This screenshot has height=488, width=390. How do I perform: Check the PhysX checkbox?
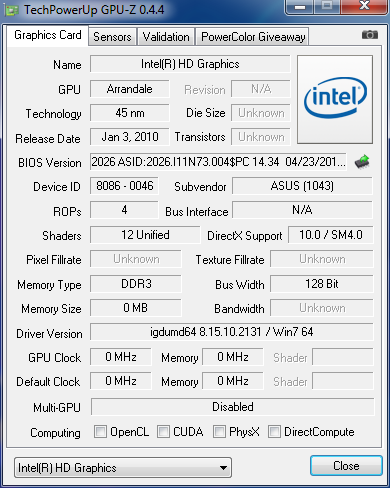(x=219, y=431)
